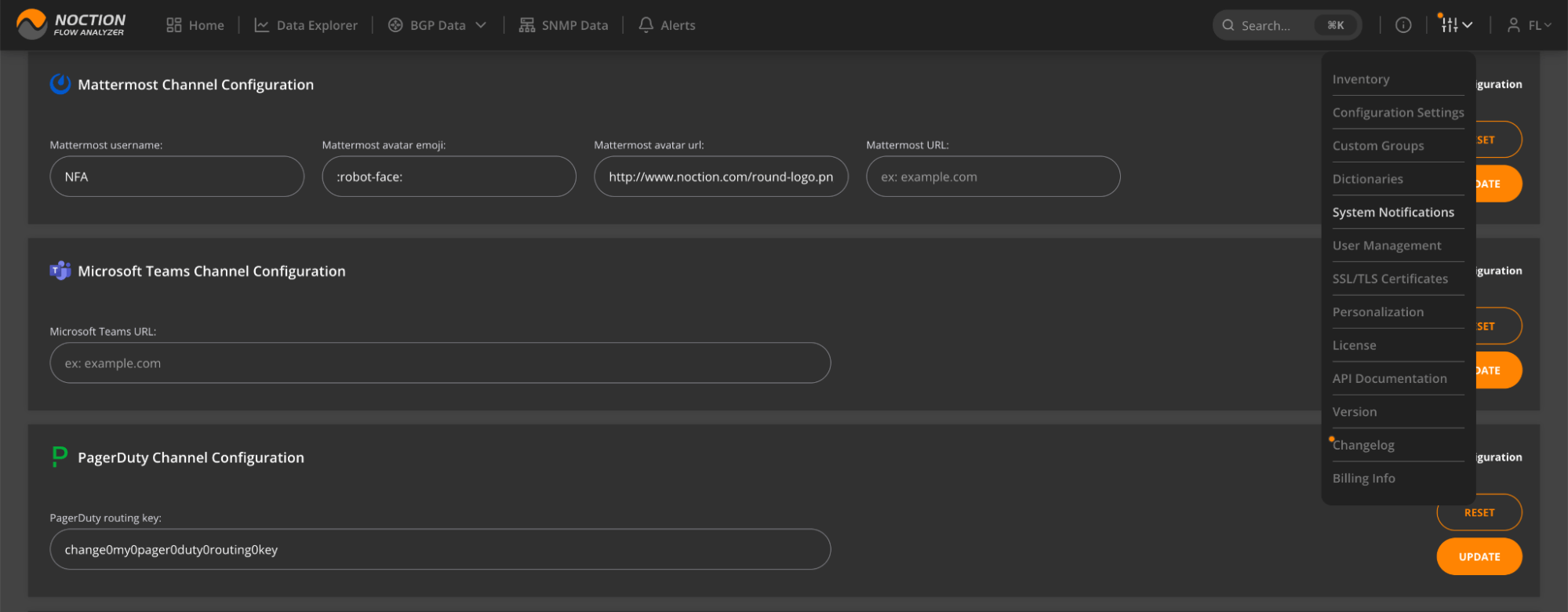Collapse the settings menu chevron
The image size is (1568, 612).
click(x=1468, y=25)
